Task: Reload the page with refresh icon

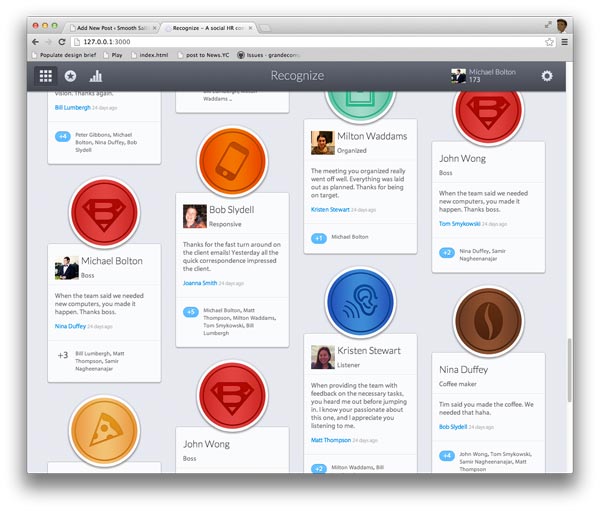Action: (x=62, y=42)
